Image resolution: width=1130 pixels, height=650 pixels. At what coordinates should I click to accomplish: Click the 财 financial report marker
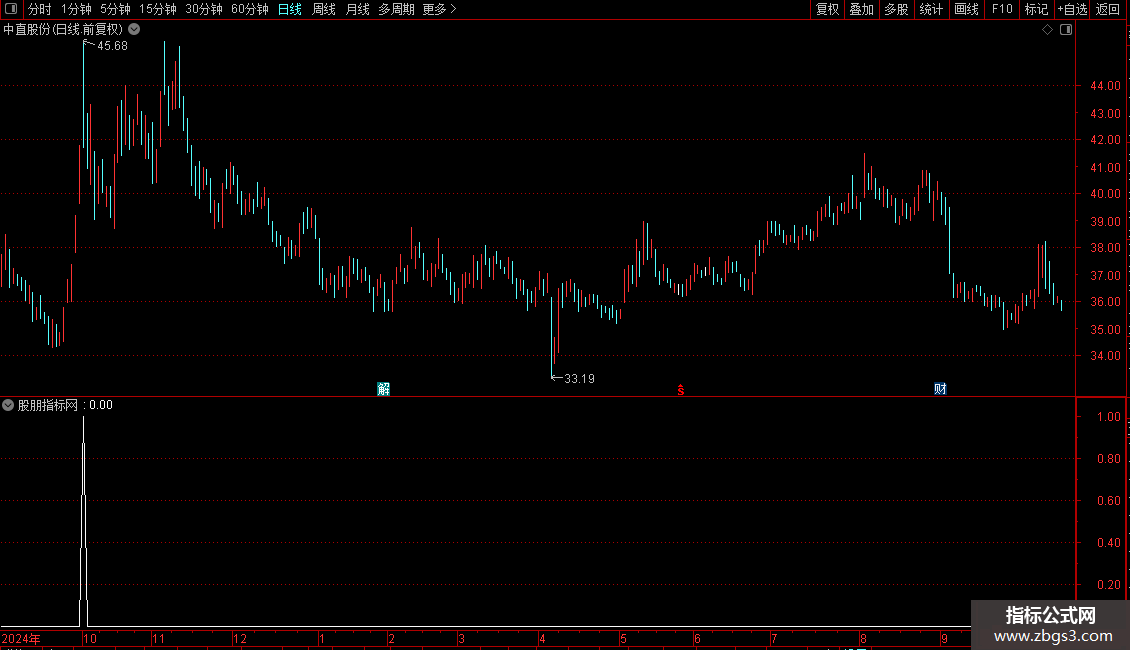coord(940,389)
